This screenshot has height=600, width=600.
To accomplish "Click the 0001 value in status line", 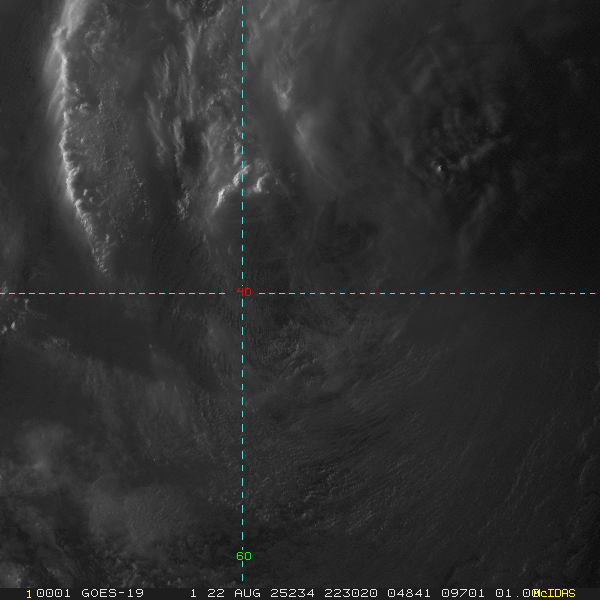I will pyautogui.click(x=54, y=593).
